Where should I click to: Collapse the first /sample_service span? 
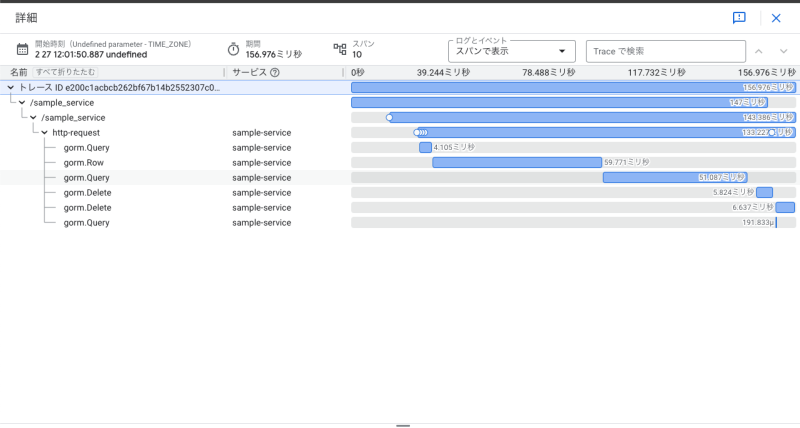point(22,103)
